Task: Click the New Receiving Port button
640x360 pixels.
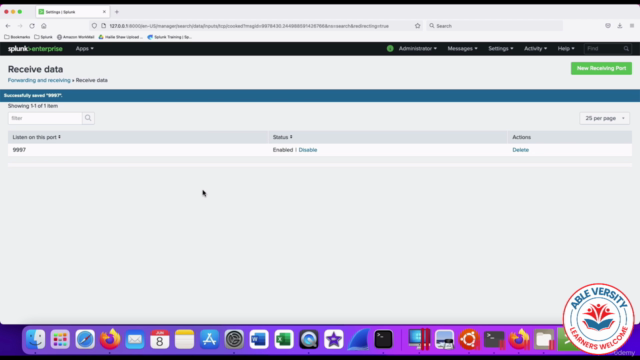Action: pyautogui.click(x=601, y=68)
